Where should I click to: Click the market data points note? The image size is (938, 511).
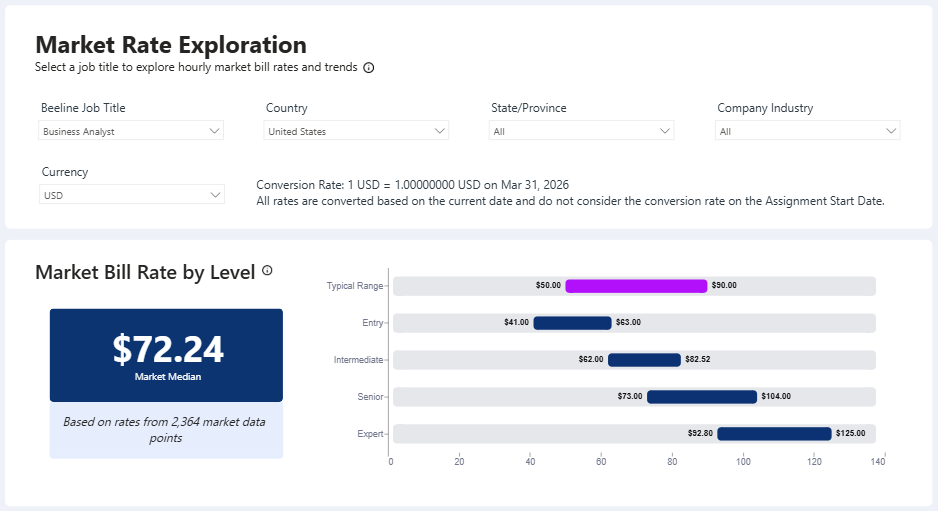[x=165, y=430]
